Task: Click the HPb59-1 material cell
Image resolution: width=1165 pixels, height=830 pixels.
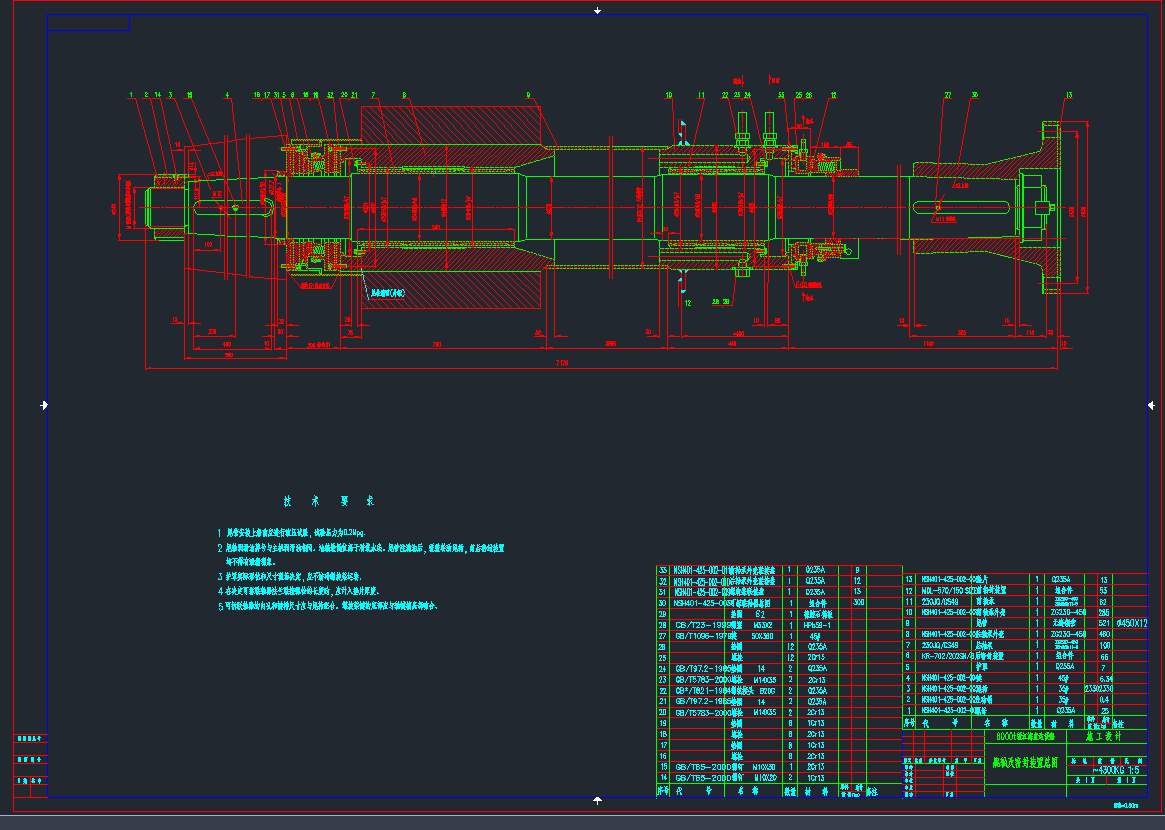Action: 817,626
